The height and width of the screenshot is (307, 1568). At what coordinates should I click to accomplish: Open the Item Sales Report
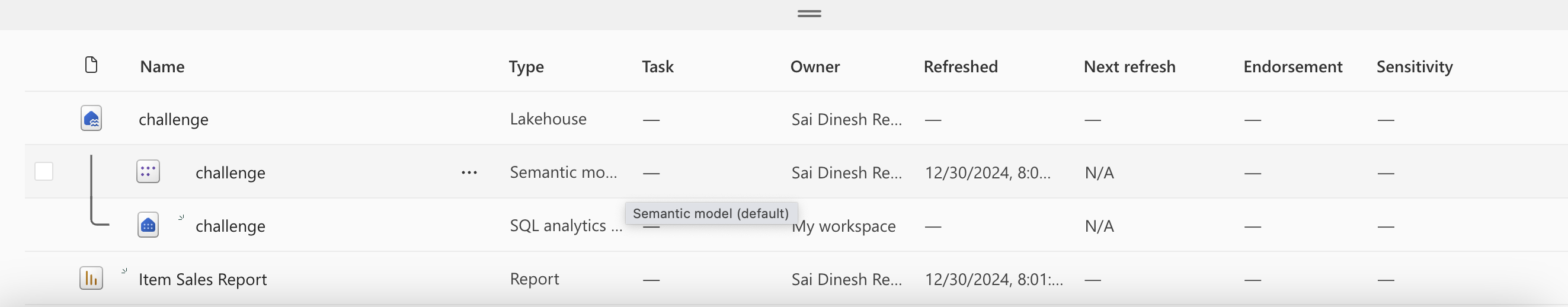click(203, 280)
